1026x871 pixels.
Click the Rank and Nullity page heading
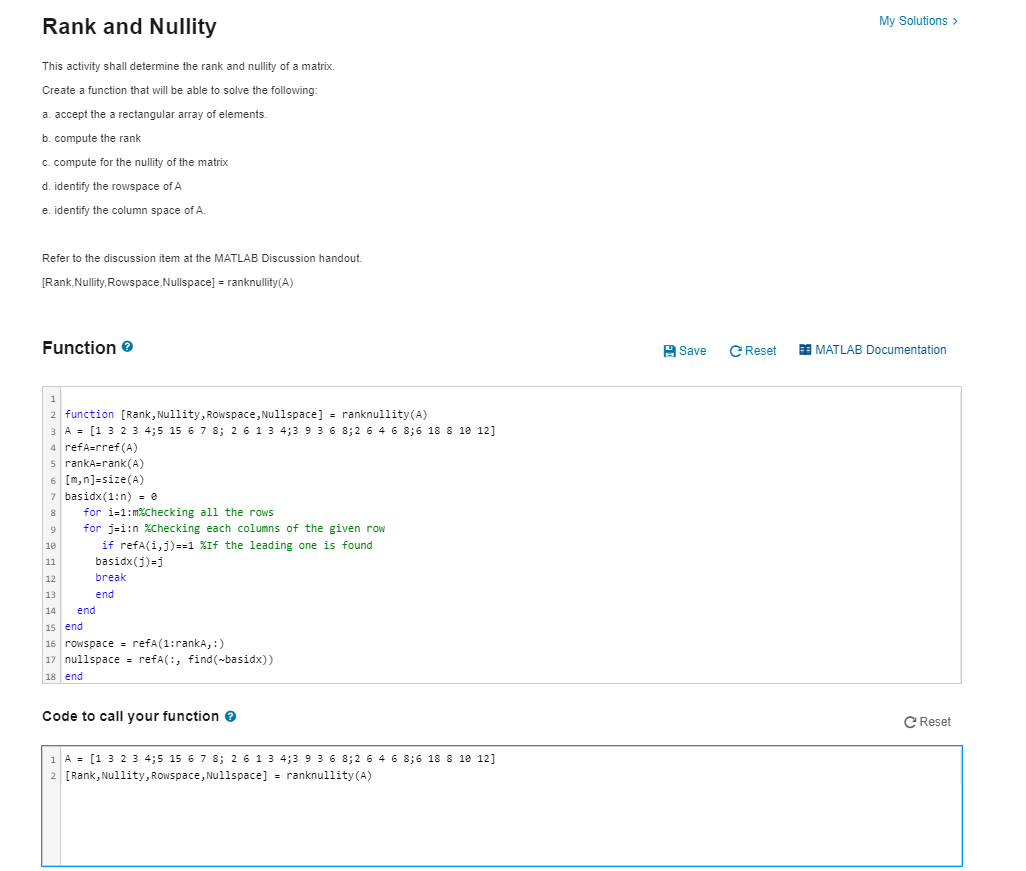[x=129, y=27]
